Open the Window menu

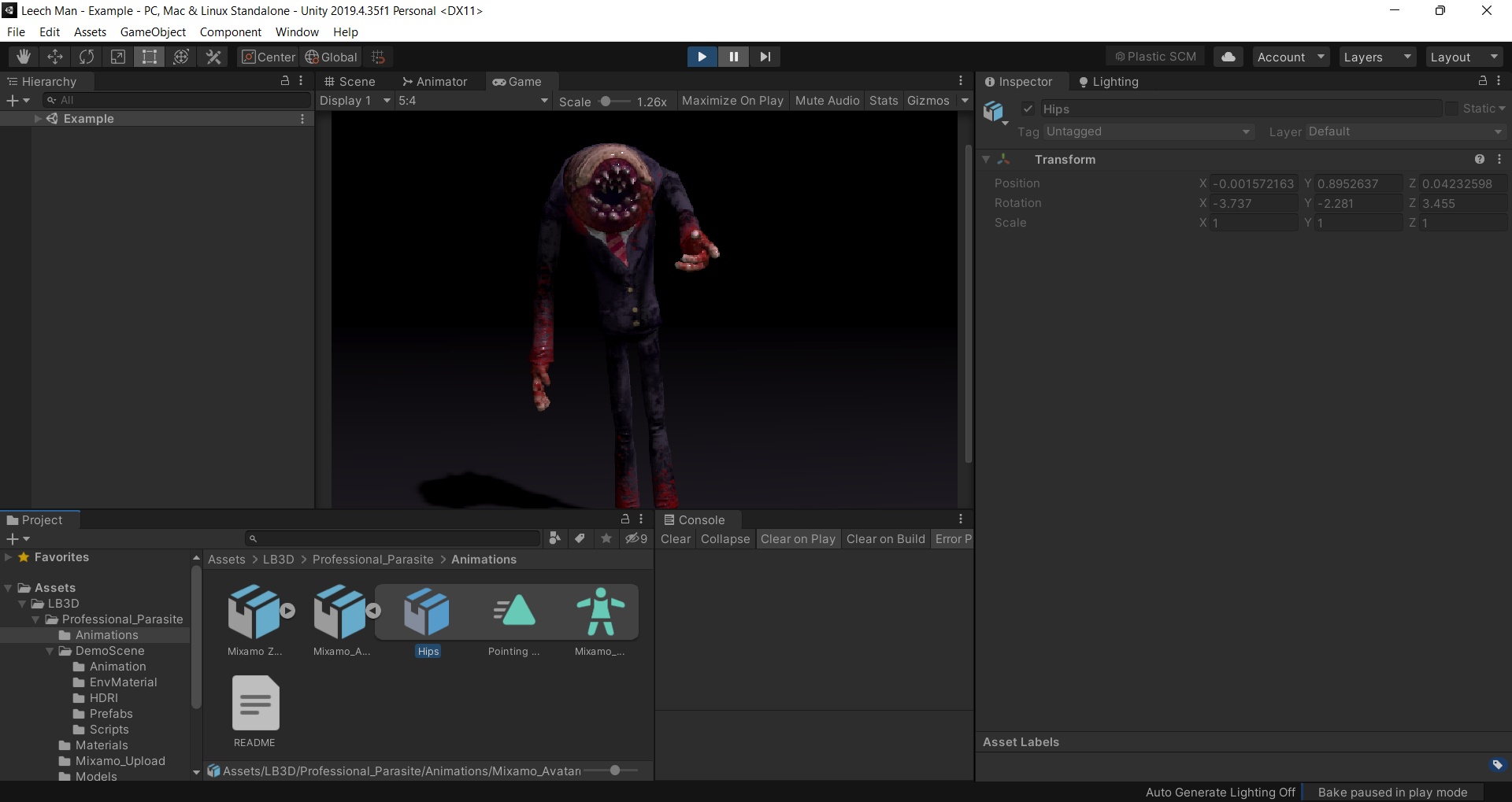tap(296, 31)
